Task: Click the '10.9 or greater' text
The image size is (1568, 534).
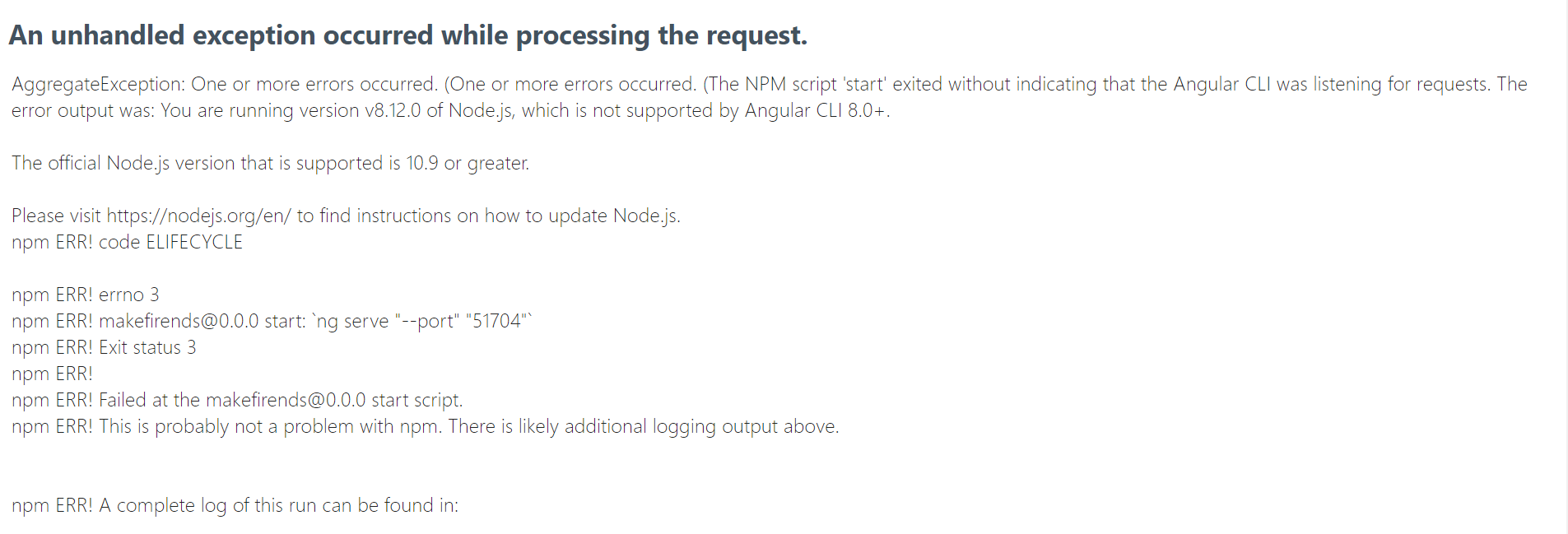Action: pos(467,163)
